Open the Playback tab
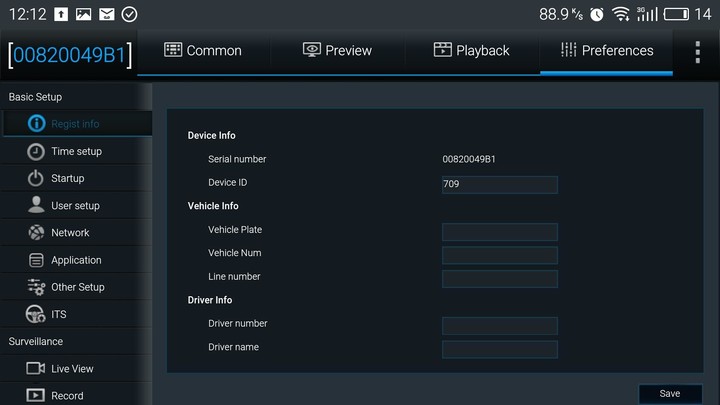The width and height of the screenshot is (720, 405). point(472,51)
